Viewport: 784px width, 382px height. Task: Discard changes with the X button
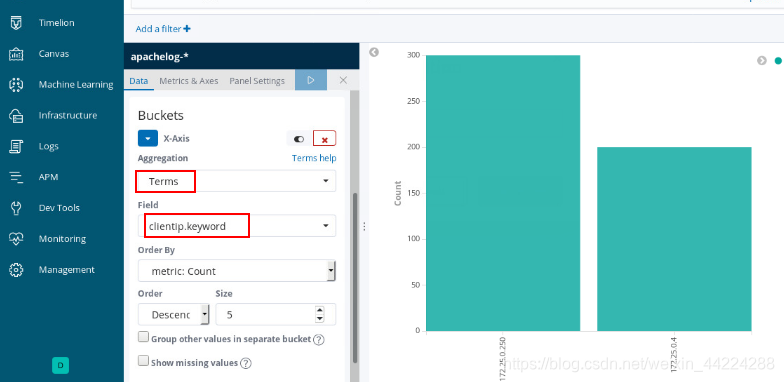pyautogui.click(x=343, y=80)
